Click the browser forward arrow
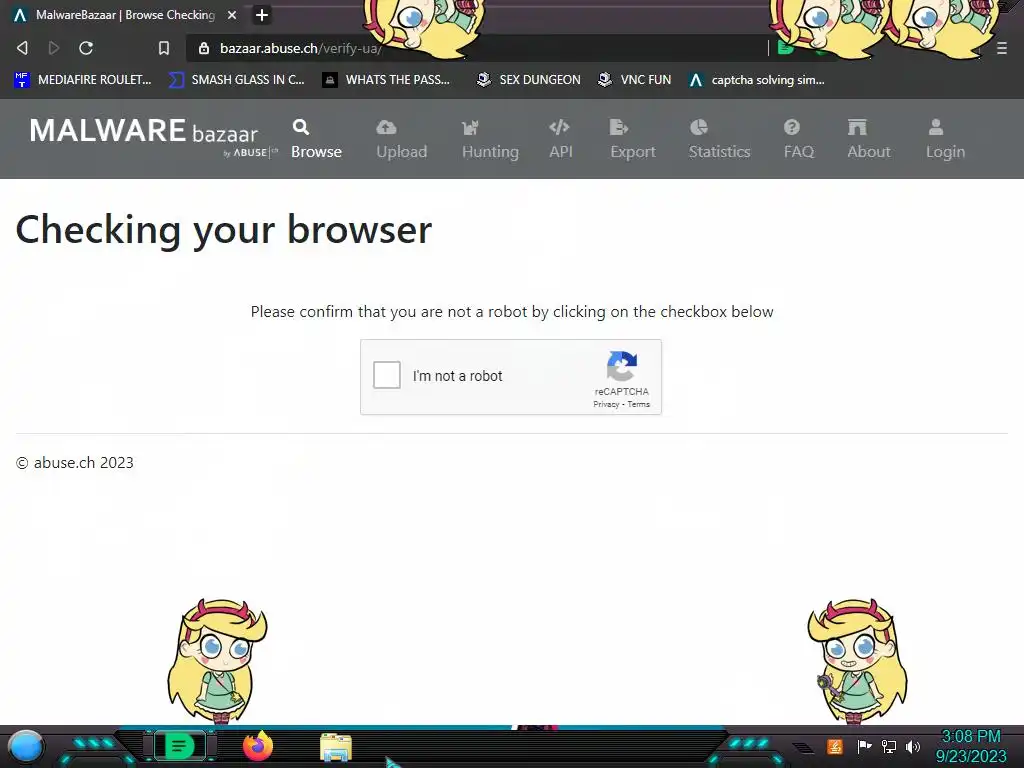1024x768 pixels. tap(54, 48)
